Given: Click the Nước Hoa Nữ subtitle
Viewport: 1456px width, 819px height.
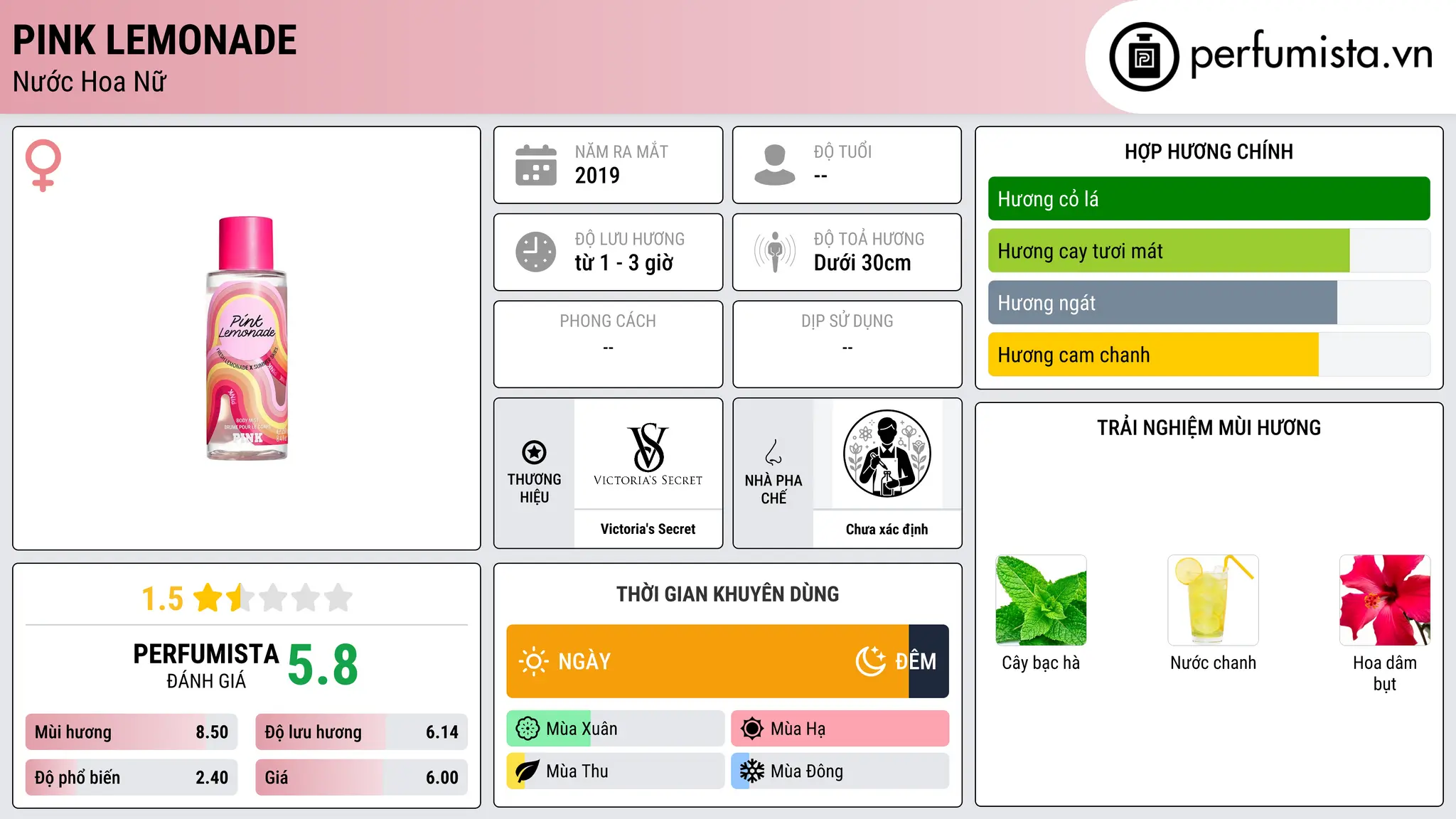Looking at the screenshot, I should point(90,82).
